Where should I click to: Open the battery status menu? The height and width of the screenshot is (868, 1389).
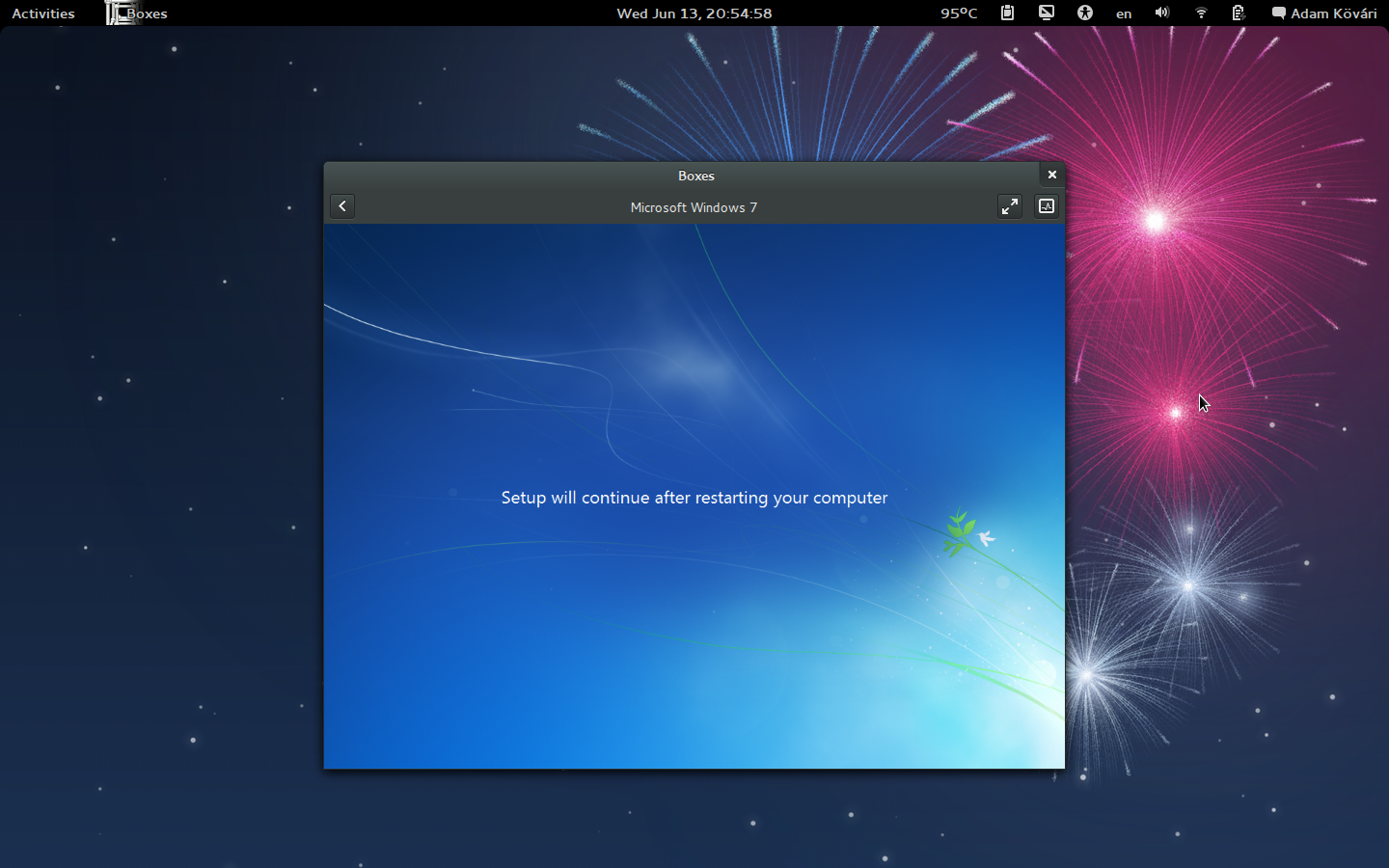point(1239,13)
